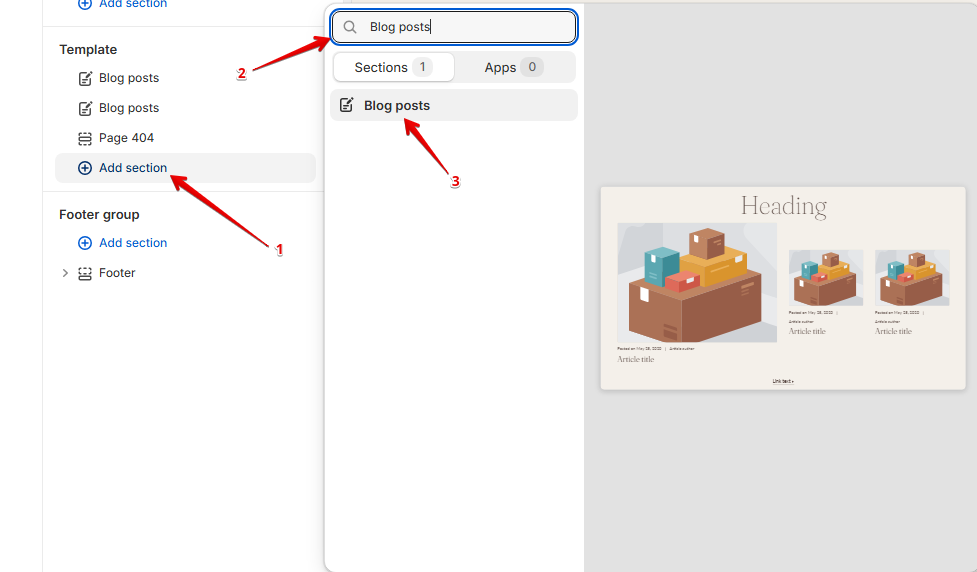Expand the Footer section chevron
977x572 pixels.
(x=65, y=273)
